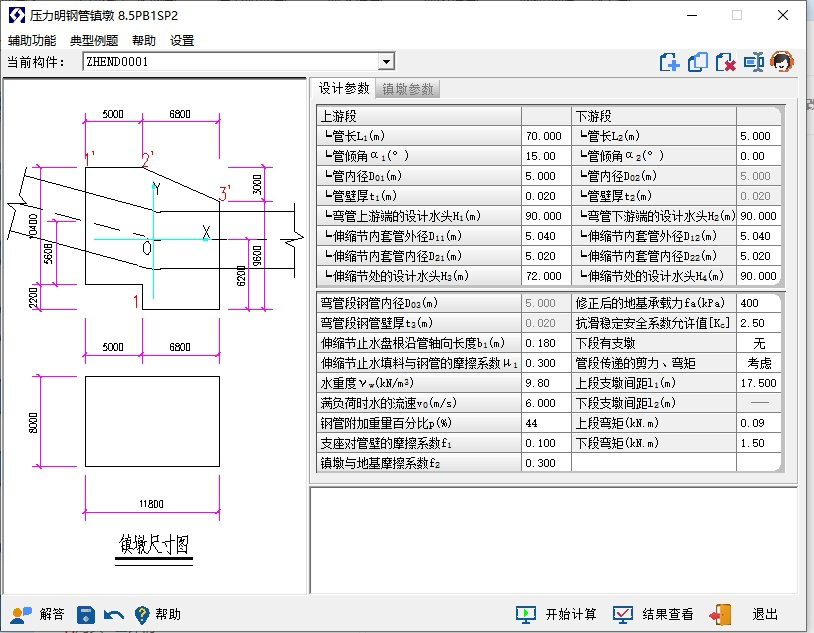Select the 地基承载力fa value 400
Image resolution: width=814 pixels, height=633 pixels.
758,303
